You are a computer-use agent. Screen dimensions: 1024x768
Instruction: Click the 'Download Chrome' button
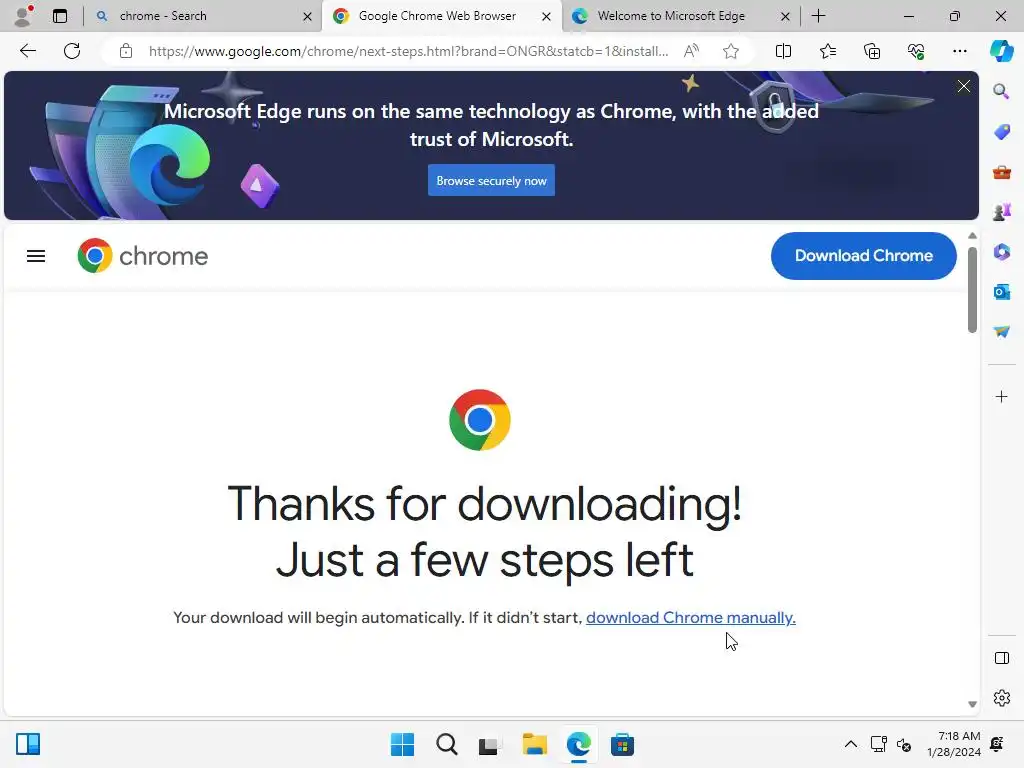point(863,255)
